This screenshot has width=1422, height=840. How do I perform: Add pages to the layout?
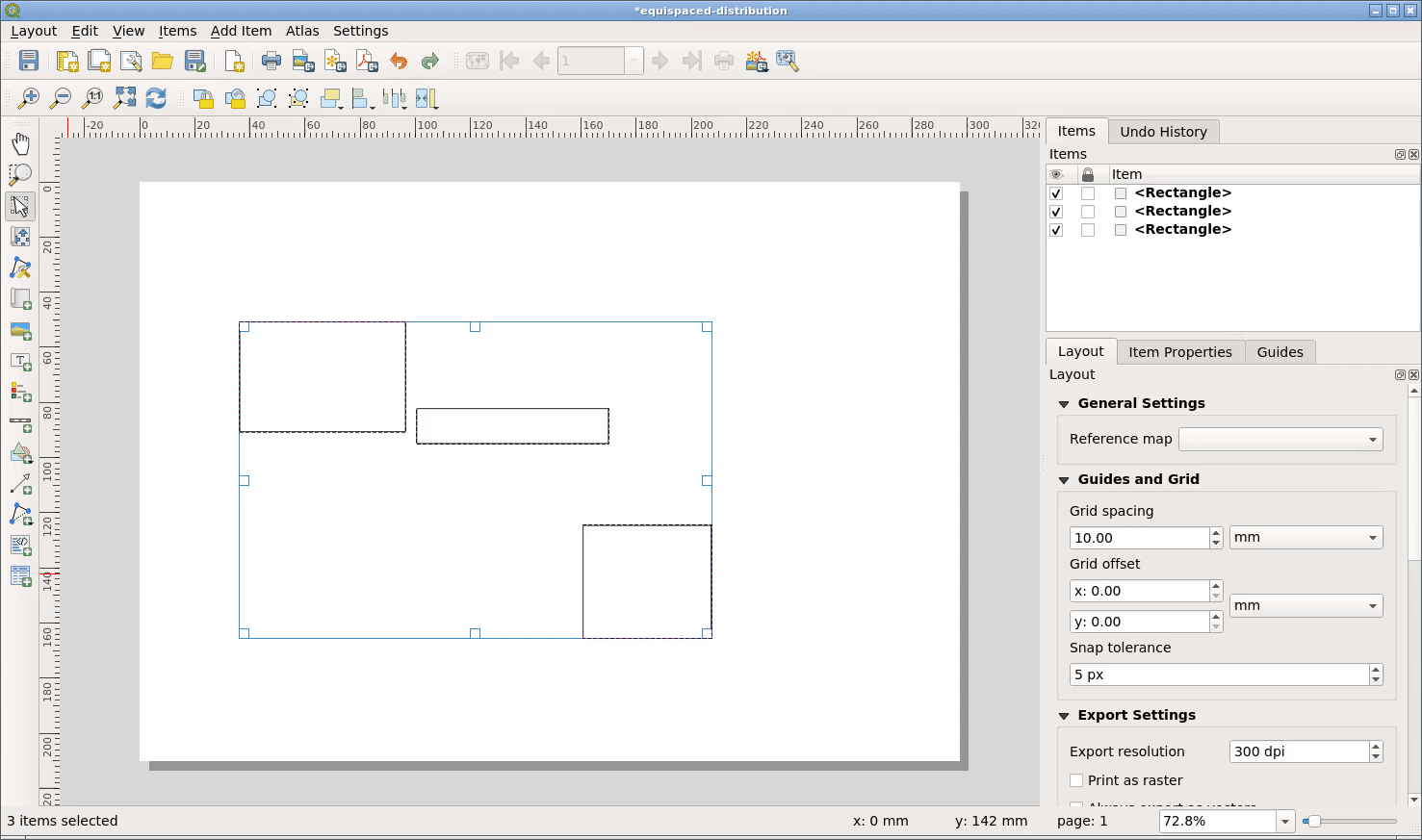[234, 61]
